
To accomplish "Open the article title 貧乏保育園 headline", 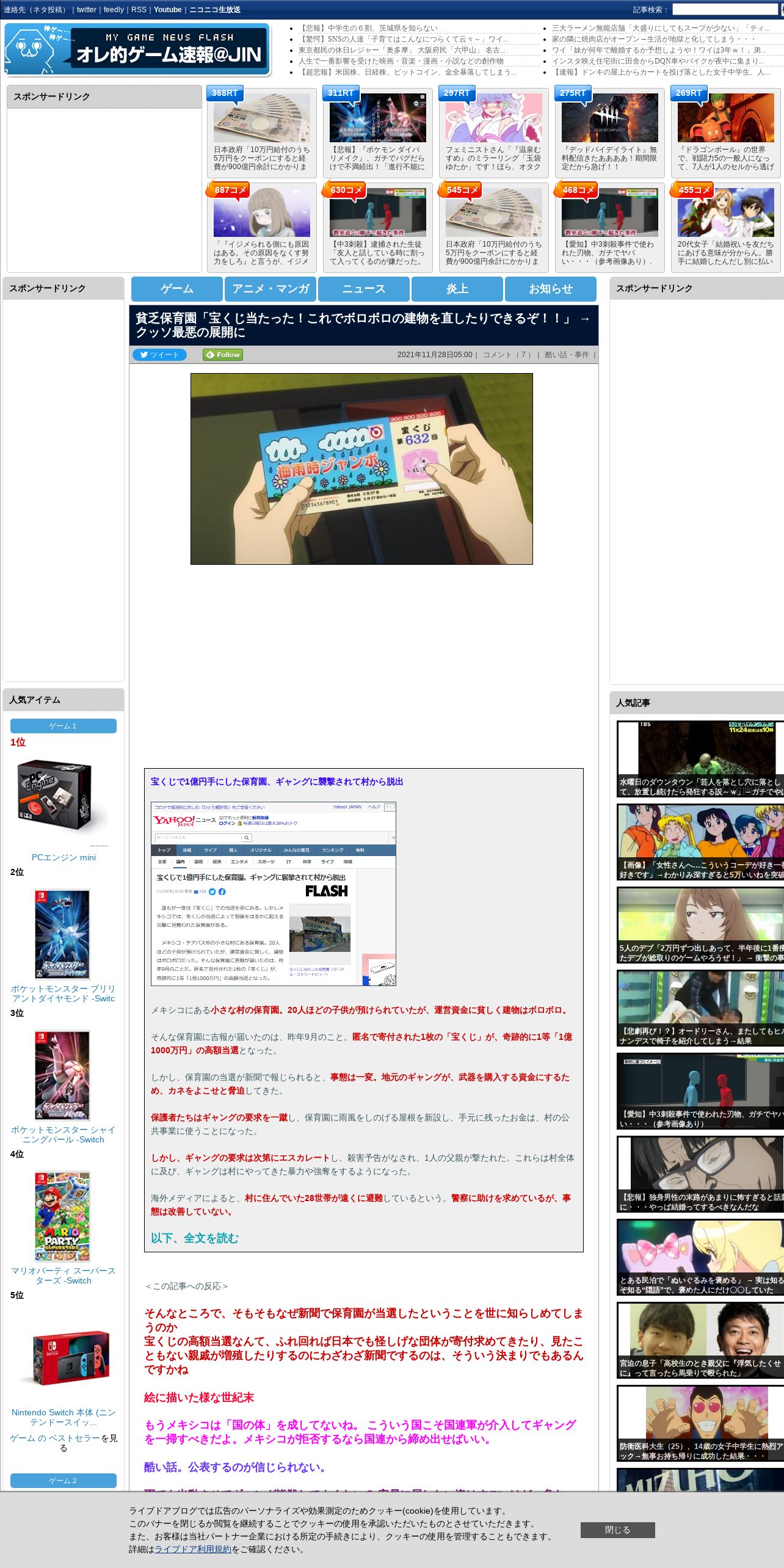I will pyautogui.click(x=363, y=325).
